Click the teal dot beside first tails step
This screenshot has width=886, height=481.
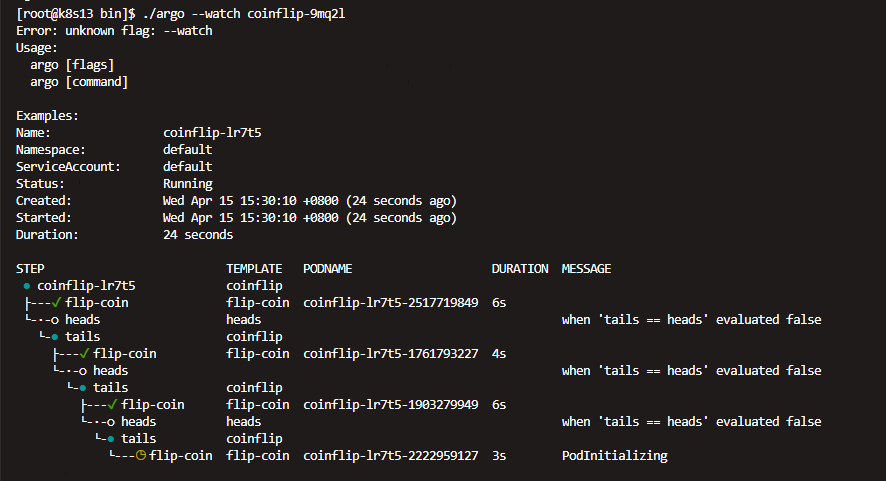click(x=55, y=337)
